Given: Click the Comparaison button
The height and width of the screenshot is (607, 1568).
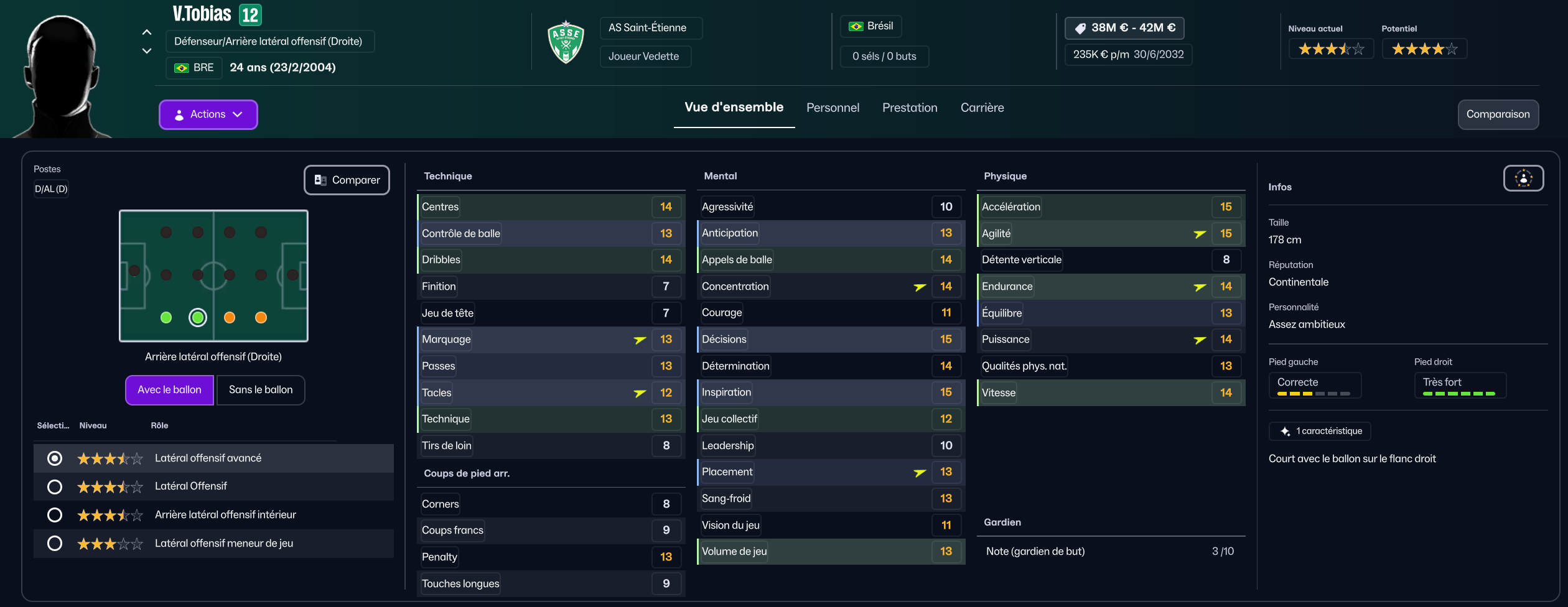Looking at the screenshot, I should pos(1498,114).
